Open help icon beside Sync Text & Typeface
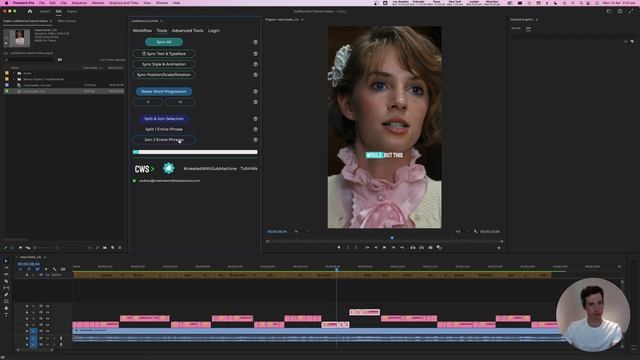Image resolution: width=640 pixels, height=360 pixels. [255, 53]
